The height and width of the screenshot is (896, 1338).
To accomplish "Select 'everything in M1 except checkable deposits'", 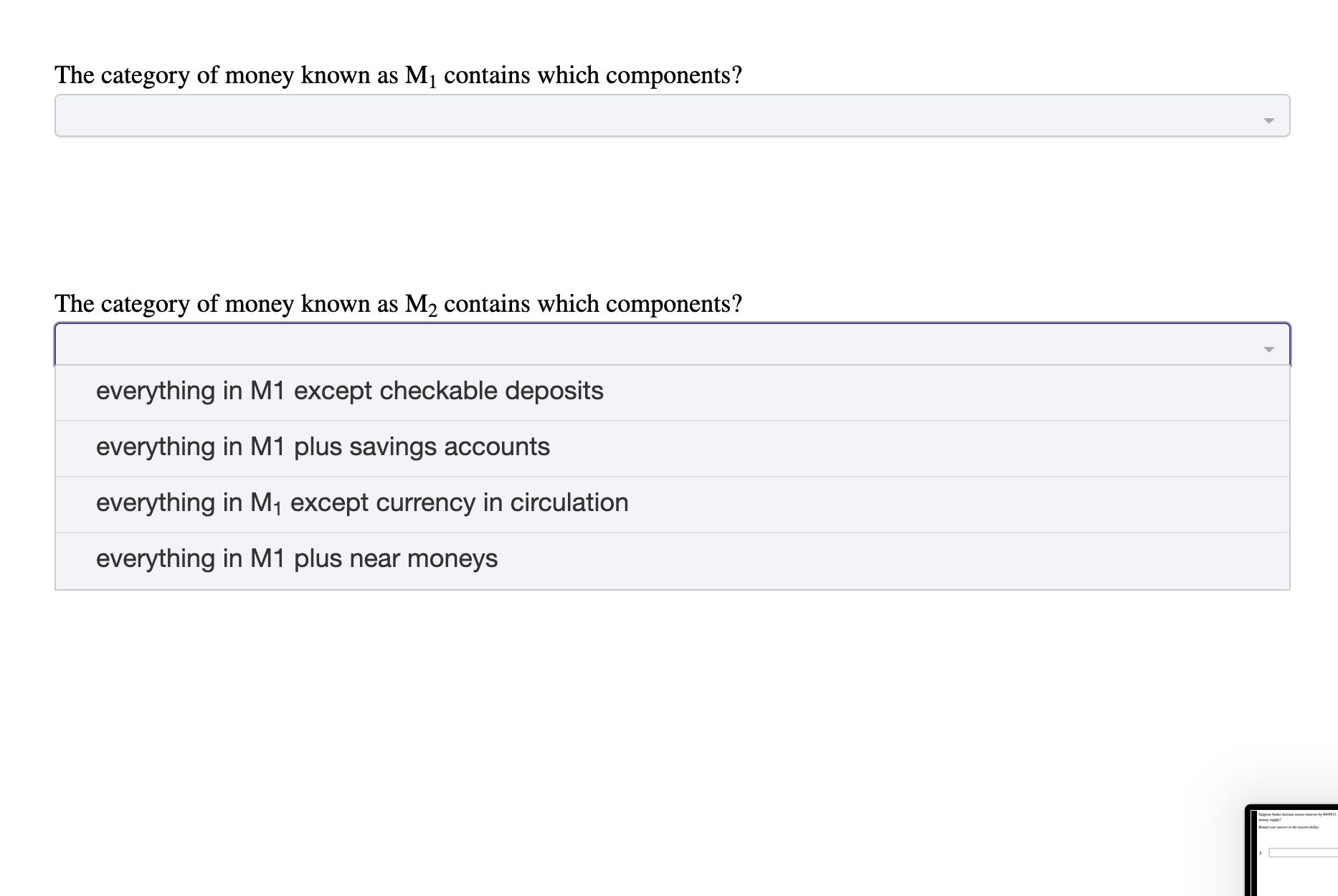I will (349, 391).
